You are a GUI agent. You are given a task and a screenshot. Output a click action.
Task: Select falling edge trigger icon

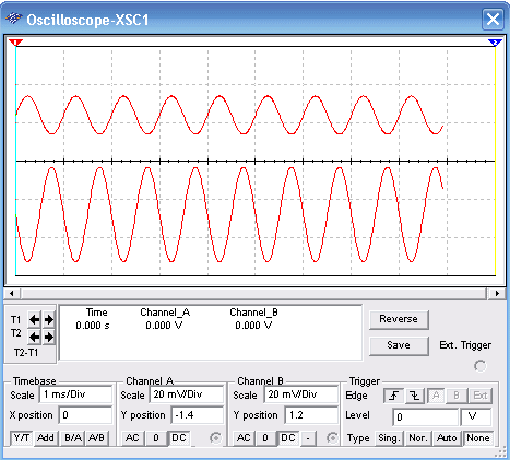point(415,397)
